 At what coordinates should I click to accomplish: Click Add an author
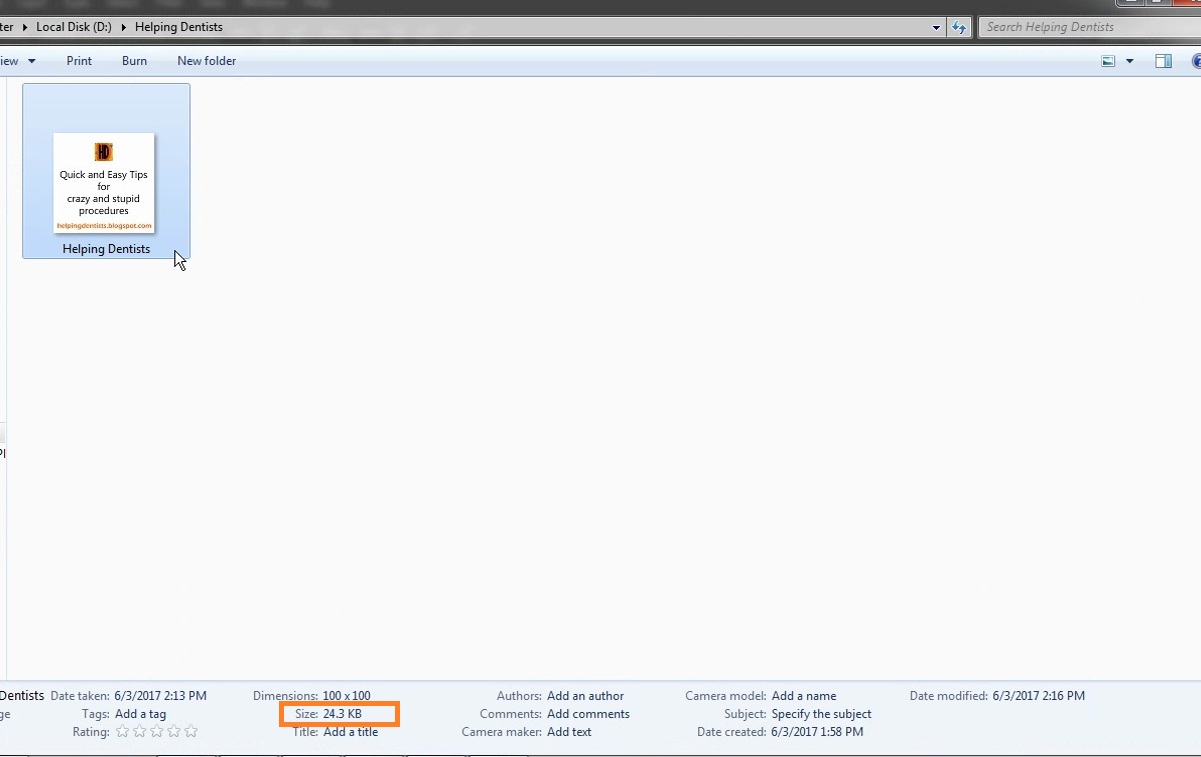tap(585, 695)
